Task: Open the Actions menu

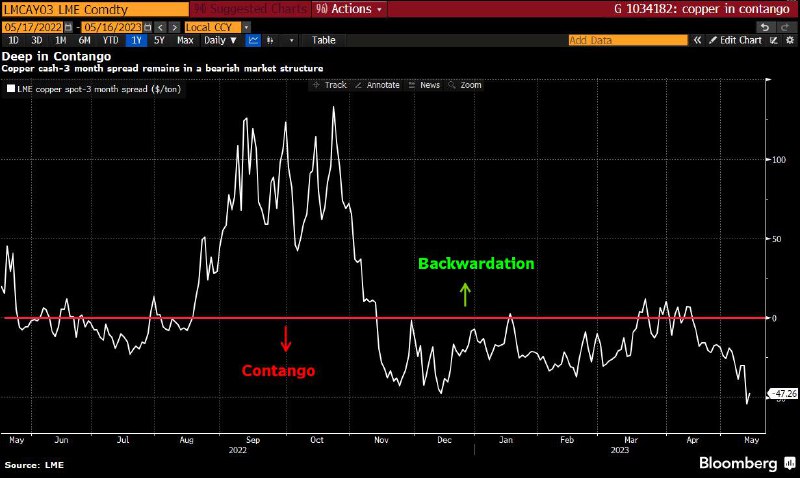Action: click(x=349, y=9)
